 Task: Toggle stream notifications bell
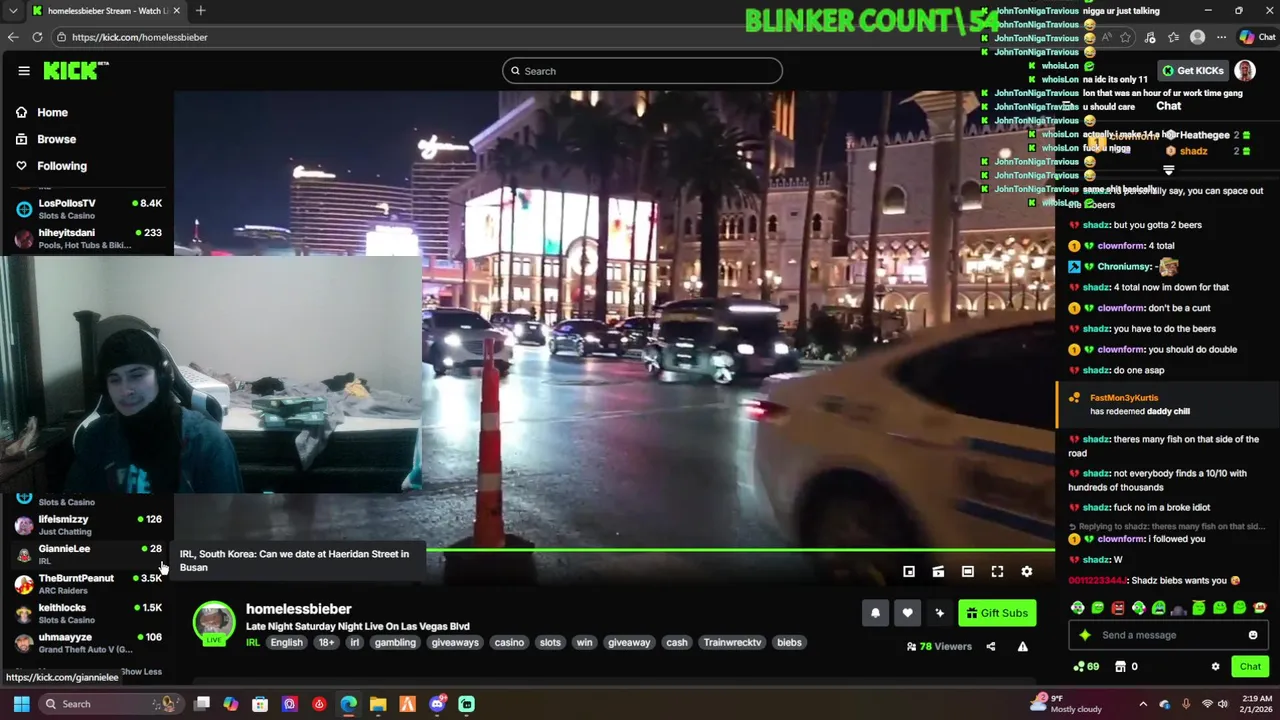click(x=875, y=613)
